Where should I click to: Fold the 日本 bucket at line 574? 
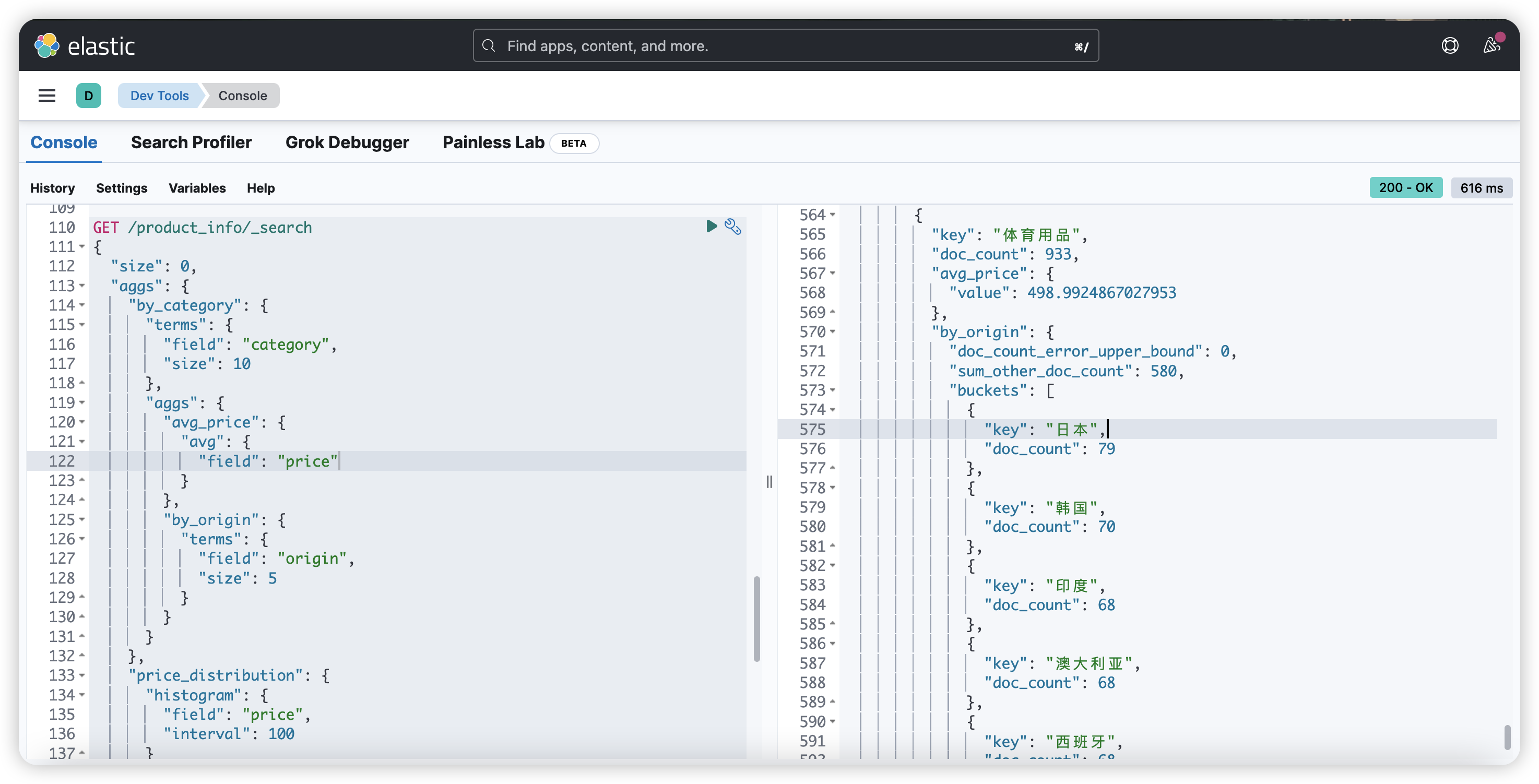832,410
